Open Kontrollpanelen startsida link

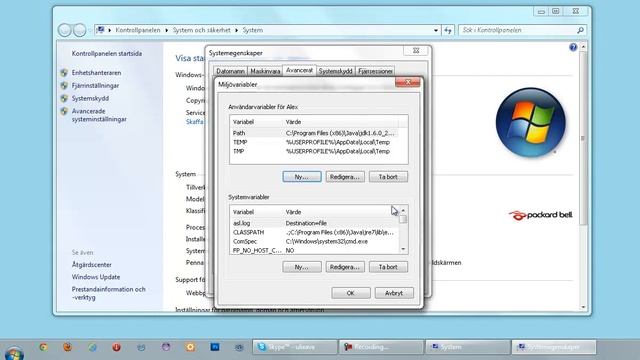[x=107, y=53]
